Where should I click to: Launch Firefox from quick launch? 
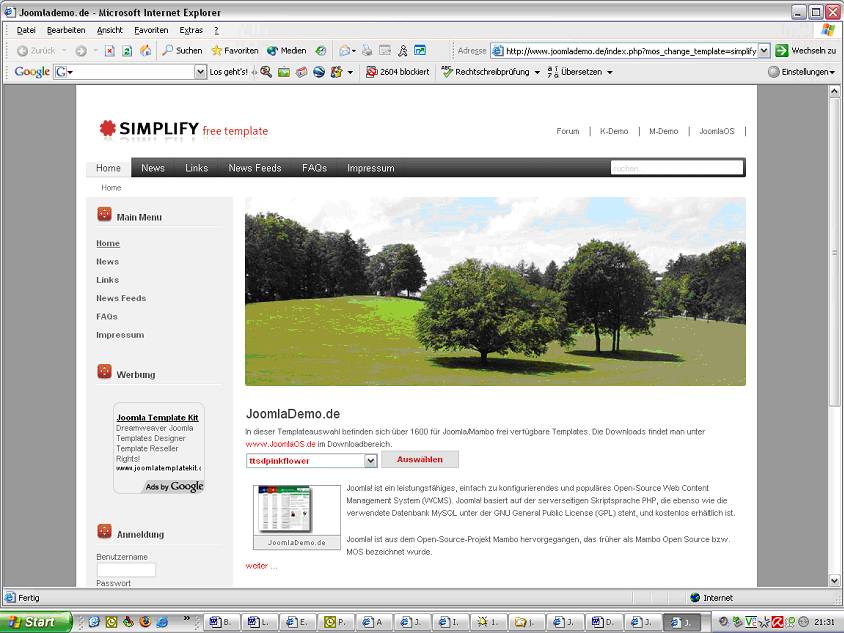click(x=145, y=622)
